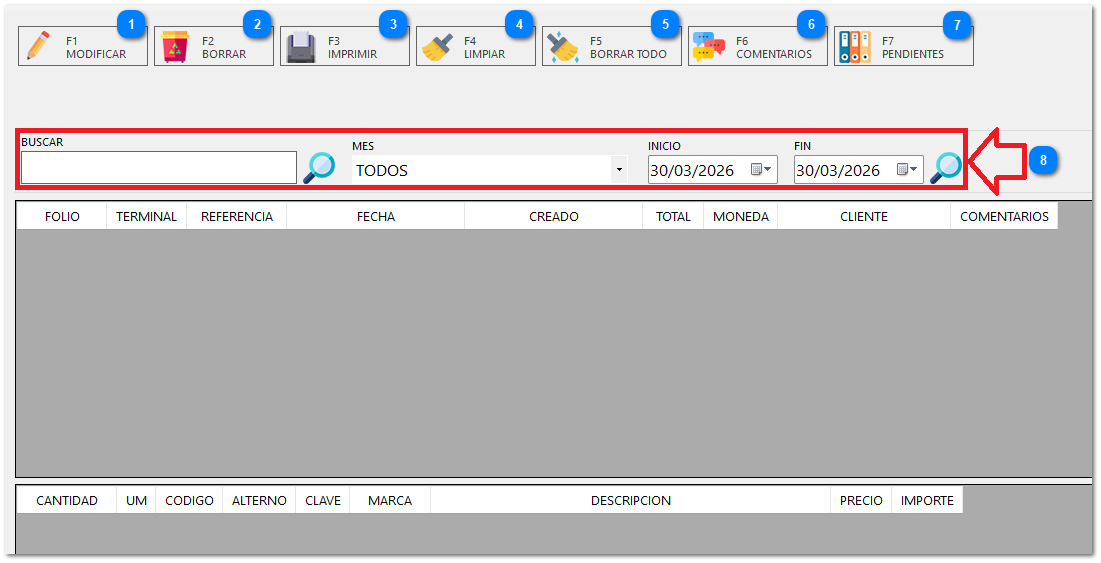Click the F1 MODIFICAR button label

(x=96, y=48)
